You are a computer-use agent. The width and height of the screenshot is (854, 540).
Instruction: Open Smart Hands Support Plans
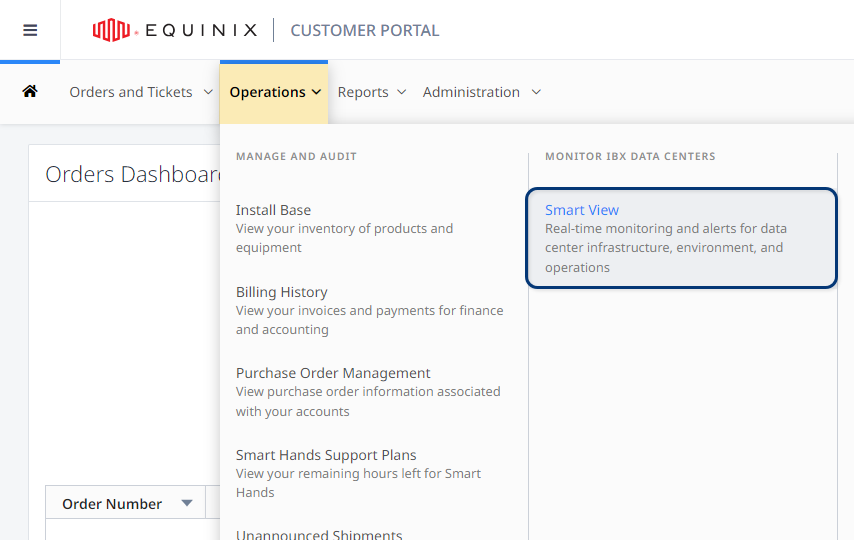326,454
